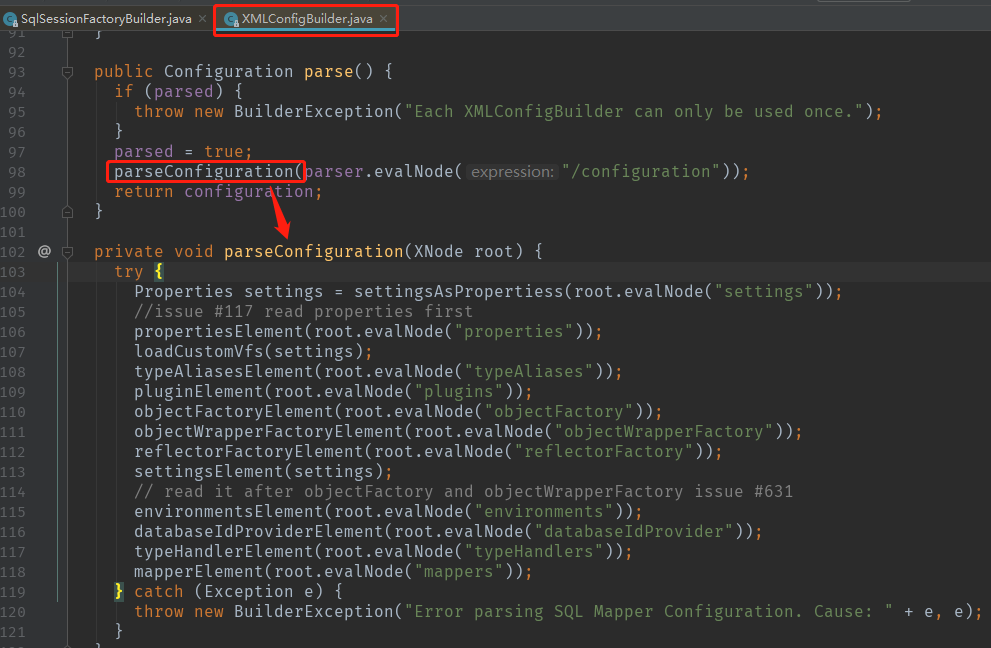This screenshot has height=648, width=991.
Task: Click the parse method name on line 93
Action: click(x=329, y=71)
